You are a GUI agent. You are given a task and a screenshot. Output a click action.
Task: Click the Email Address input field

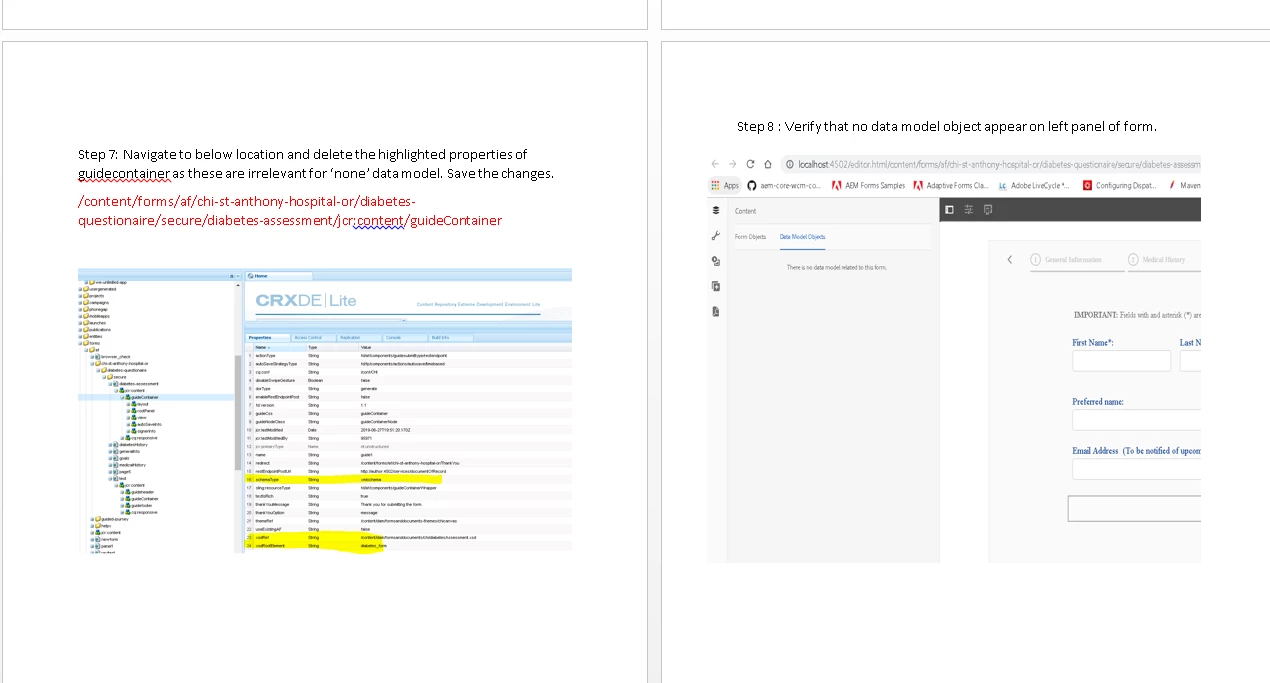pos(1136,469)
